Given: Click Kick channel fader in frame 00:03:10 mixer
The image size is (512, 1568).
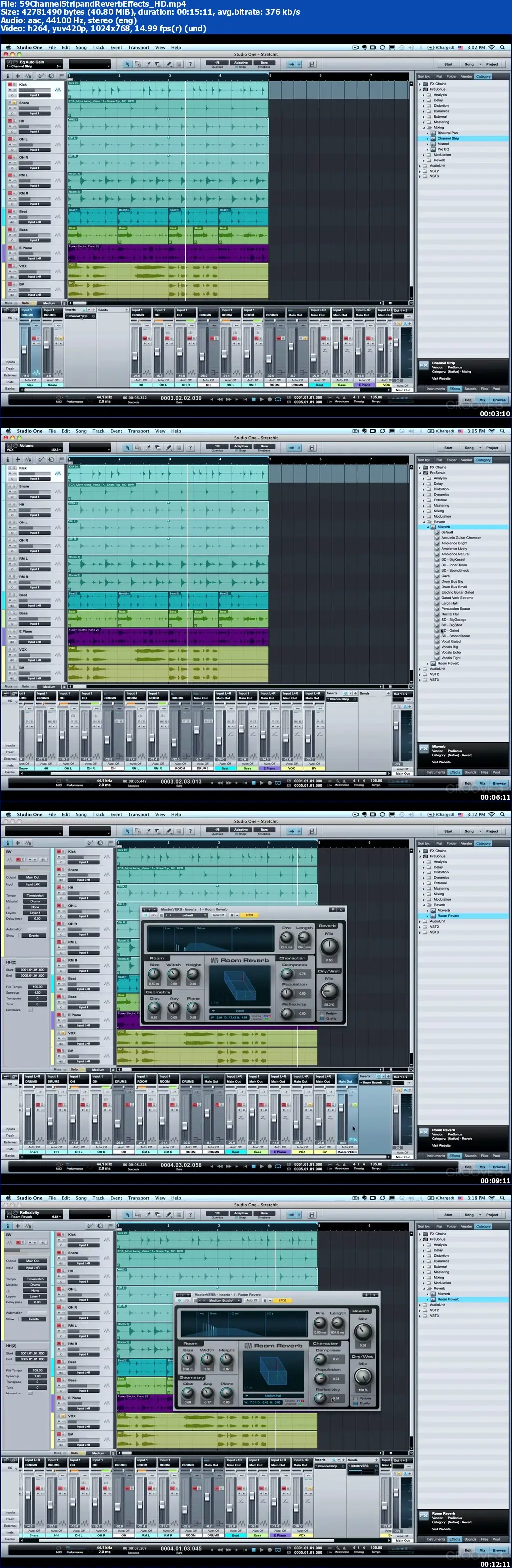Looking at the screenshot, I should point(25,349).
